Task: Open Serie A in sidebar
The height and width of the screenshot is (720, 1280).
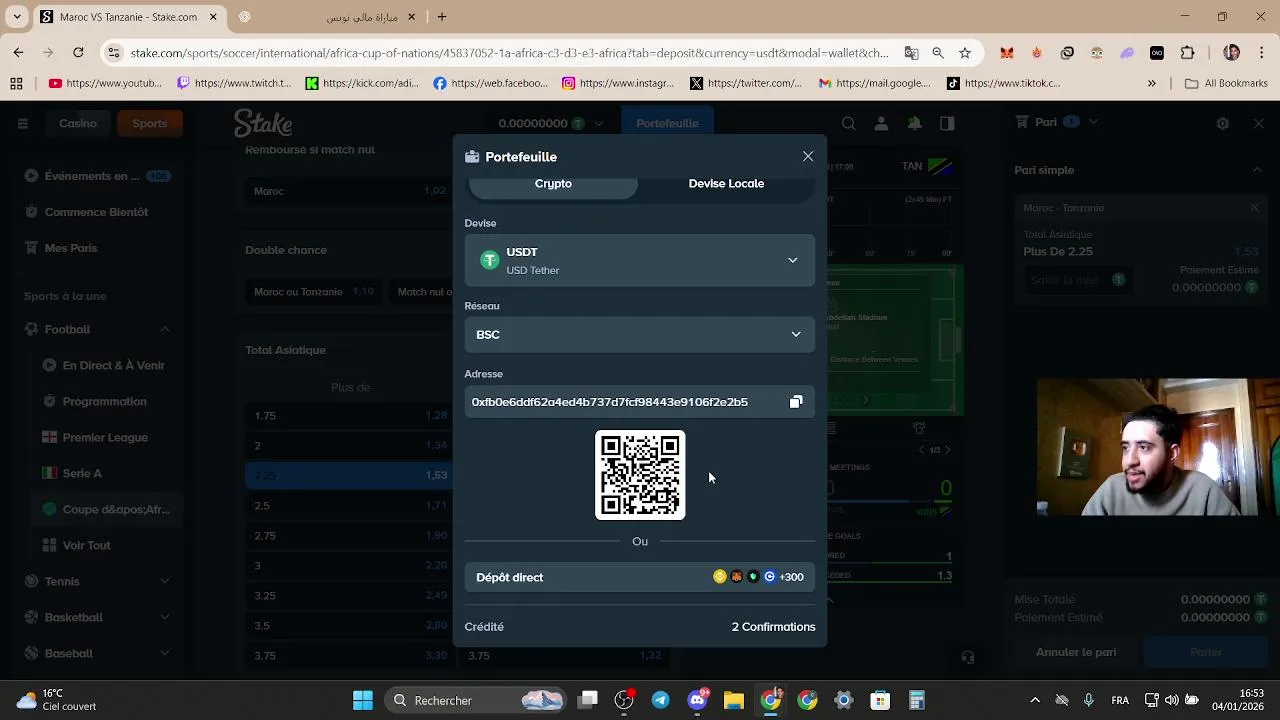Action: (x=104, y=473)
